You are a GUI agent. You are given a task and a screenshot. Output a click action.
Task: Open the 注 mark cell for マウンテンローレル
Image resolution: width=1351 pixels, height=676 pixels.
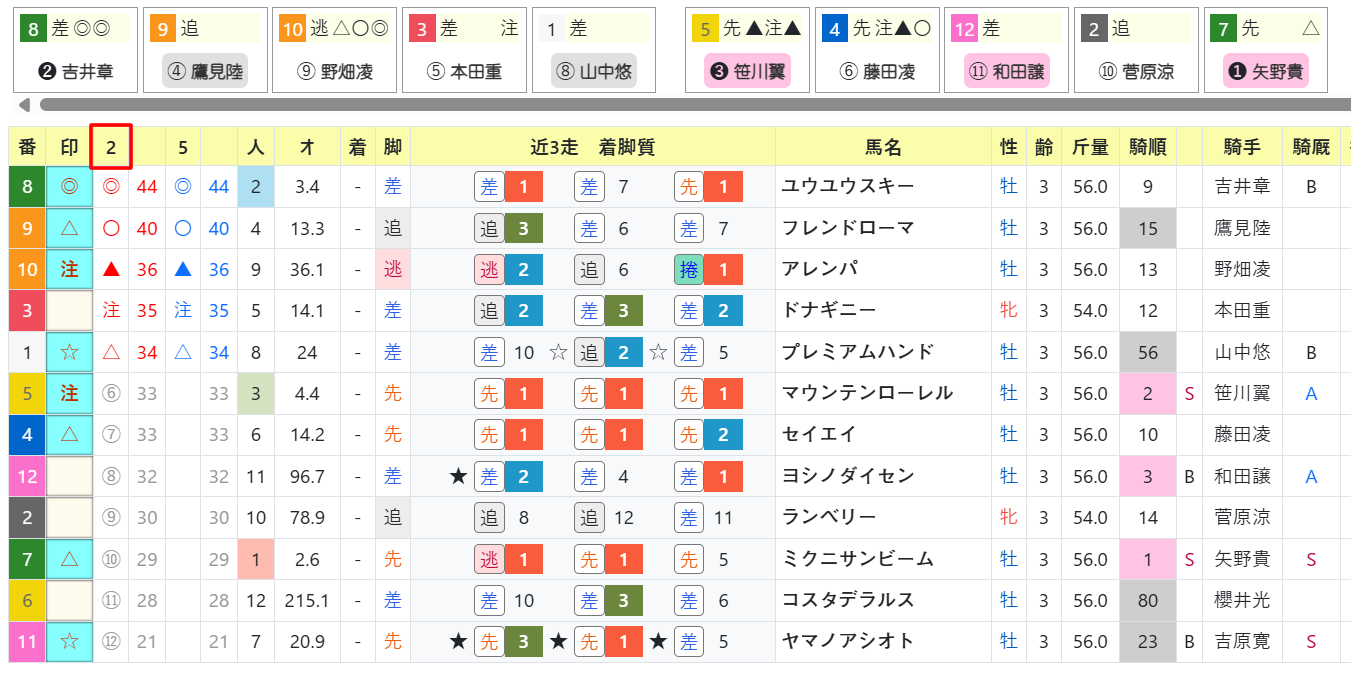click(x=70, y=393)
